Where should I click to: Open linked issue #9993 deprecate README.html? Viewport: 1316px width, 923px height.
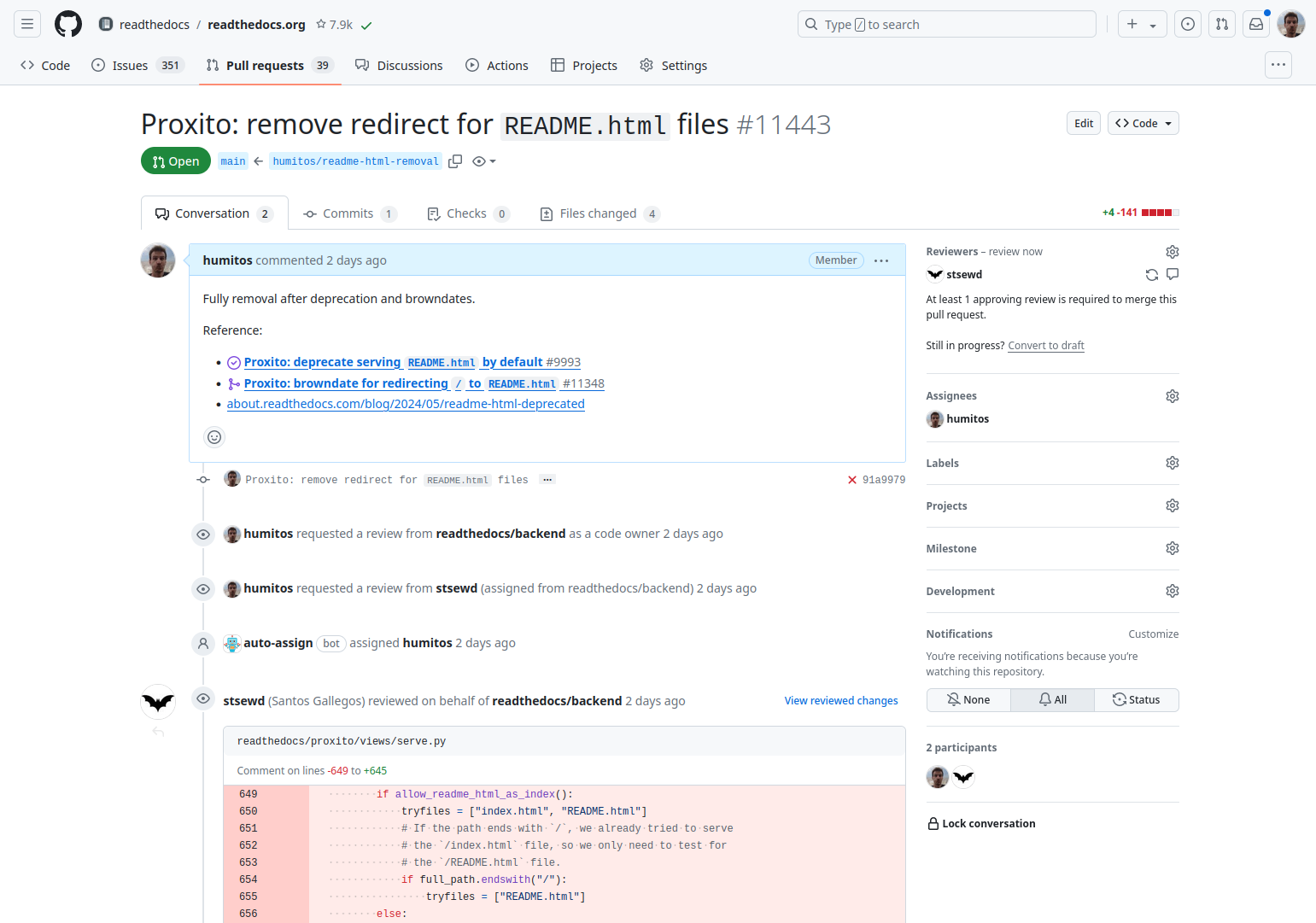(412, 362)
